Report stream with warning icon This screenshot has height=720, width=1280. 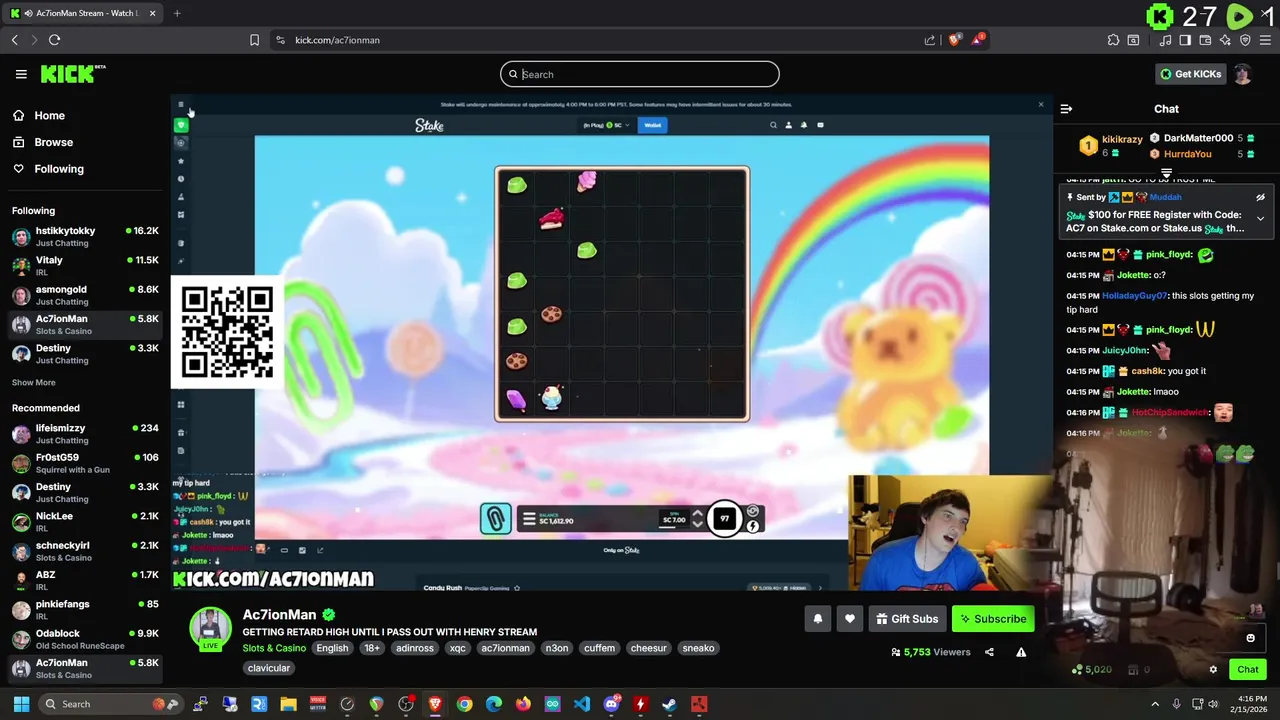point(1021,652)
